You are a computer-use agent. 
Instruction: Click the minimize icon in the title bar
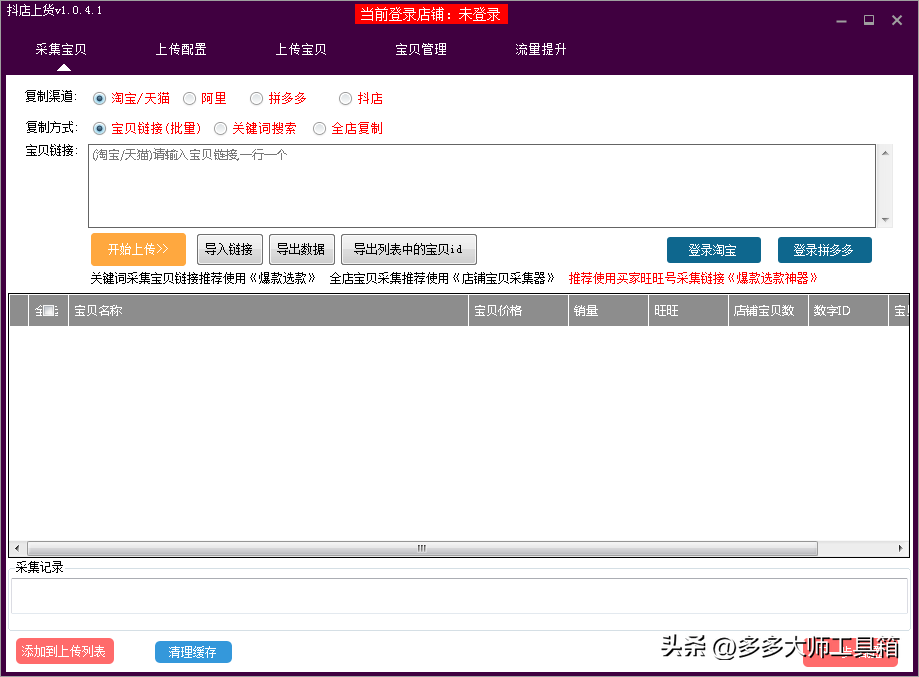coord(841,19)
